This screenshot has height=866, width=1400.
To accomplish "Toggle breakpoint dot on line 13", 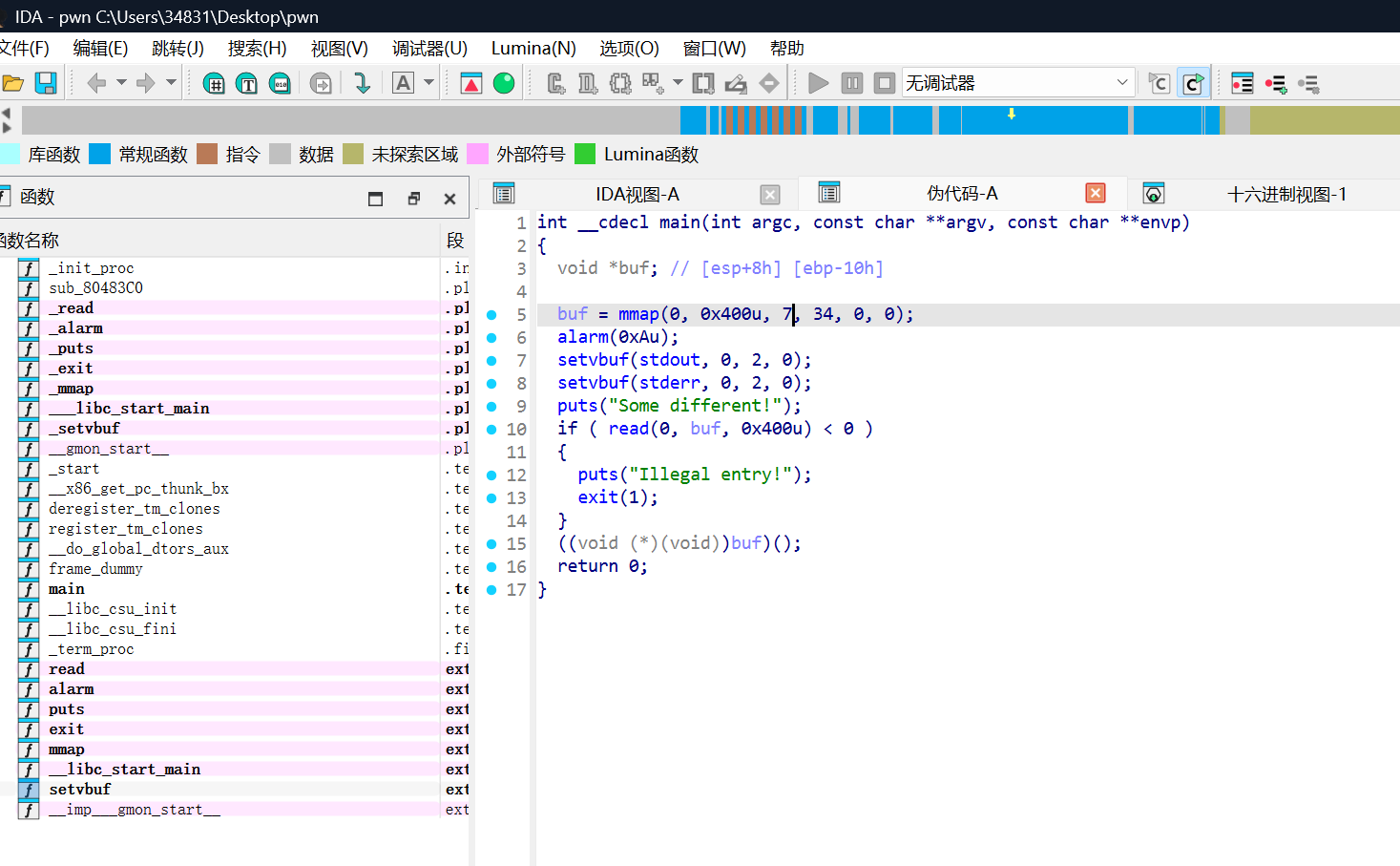I will 491,497.
